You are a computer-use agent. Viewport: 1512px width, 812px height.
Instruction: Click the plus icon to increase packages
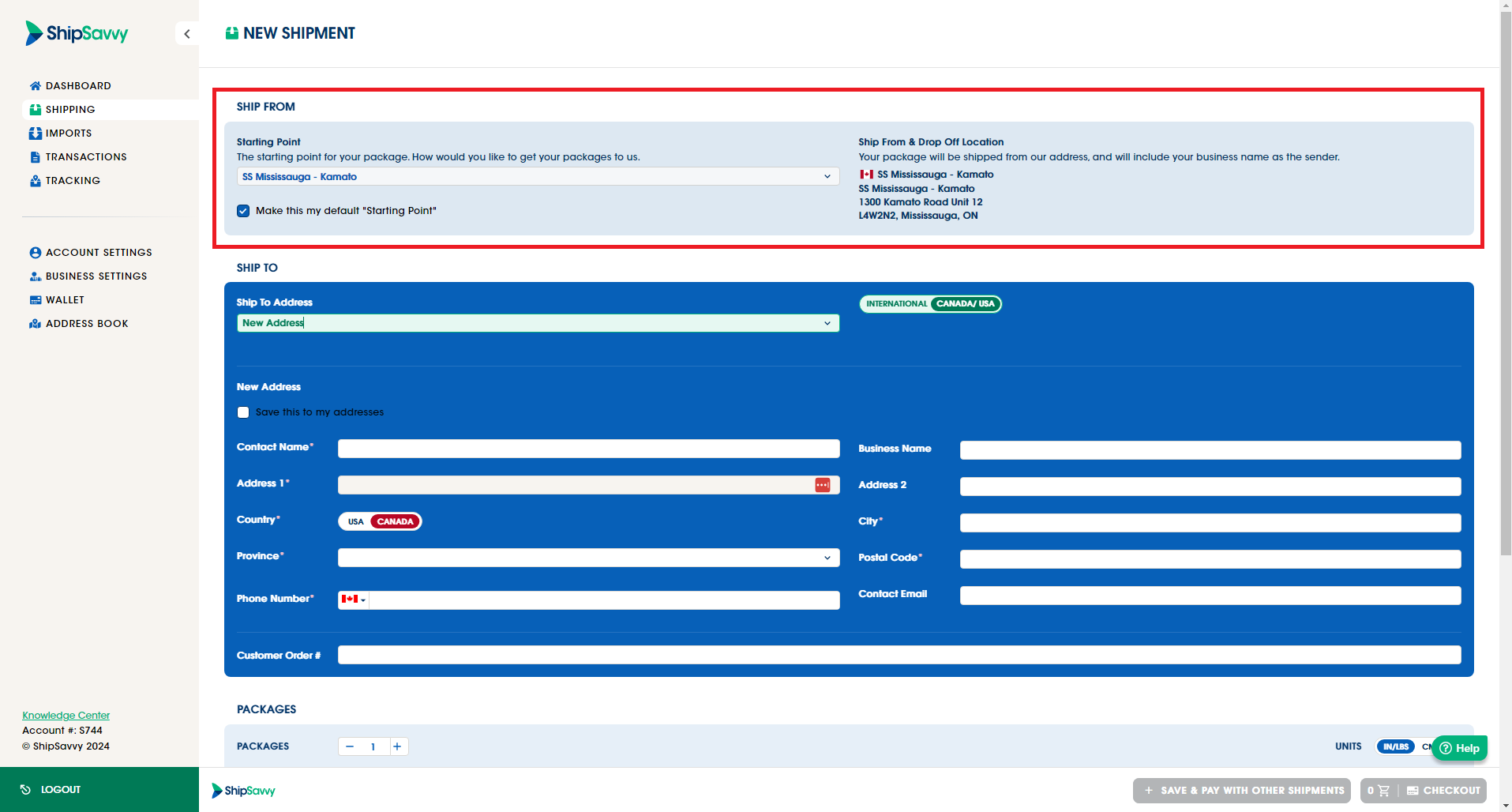[397, 746]
